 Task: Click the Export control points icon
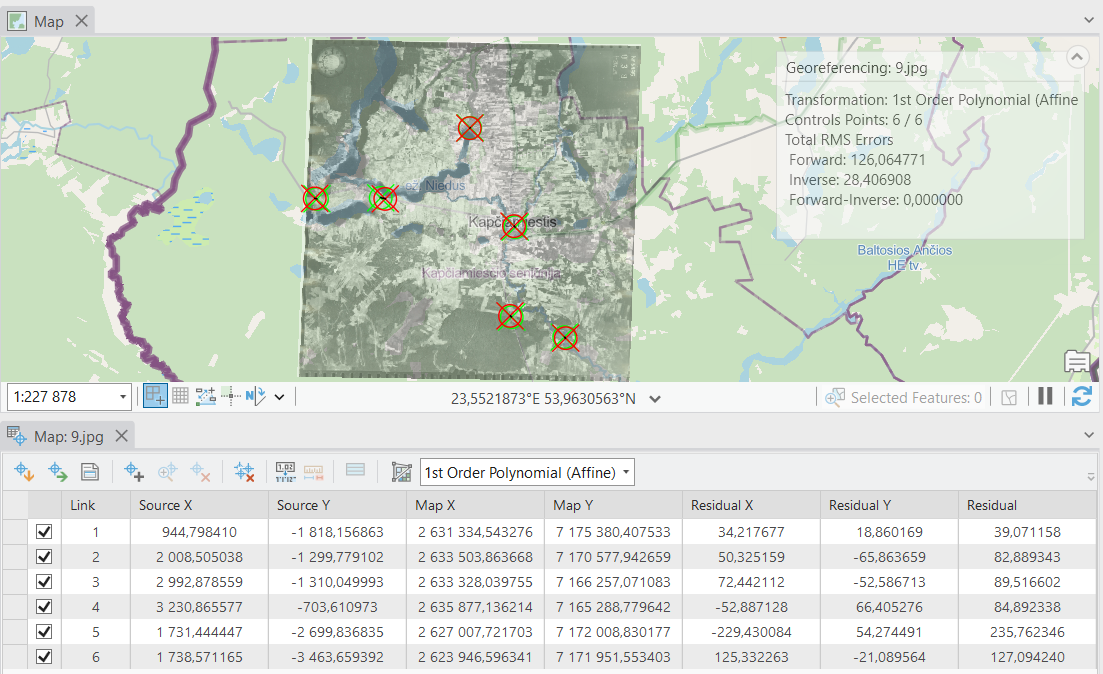pos(57,472)
